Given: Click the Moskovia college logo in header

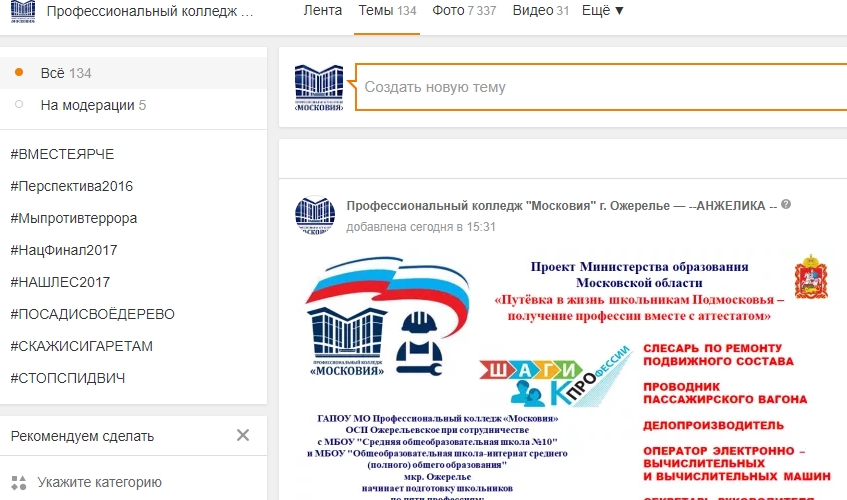Looking at the screenshot, I should [23, 12].
